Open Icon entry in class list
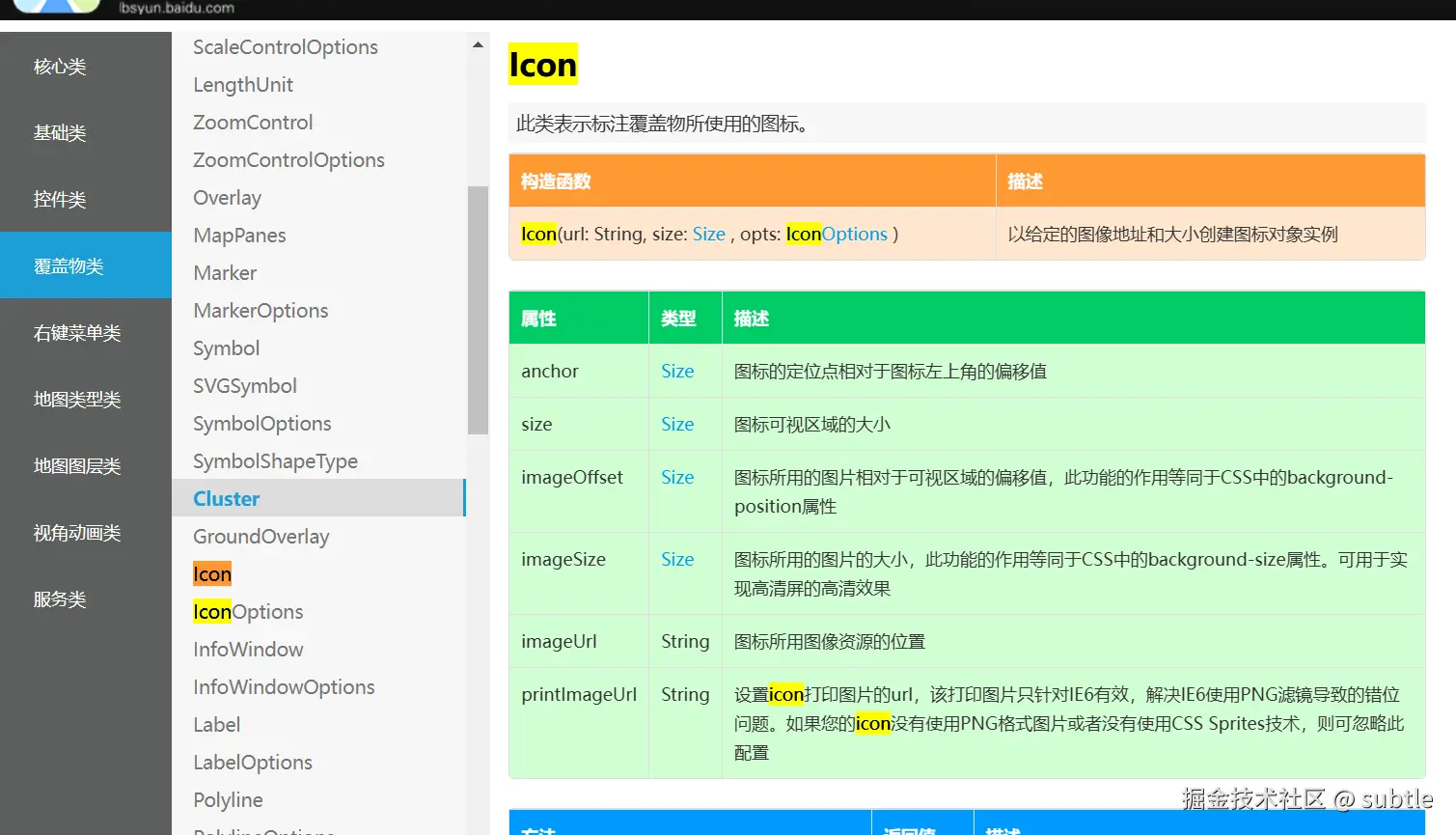The height and width of the screenshot is (835, 1456). click(212, 574)
